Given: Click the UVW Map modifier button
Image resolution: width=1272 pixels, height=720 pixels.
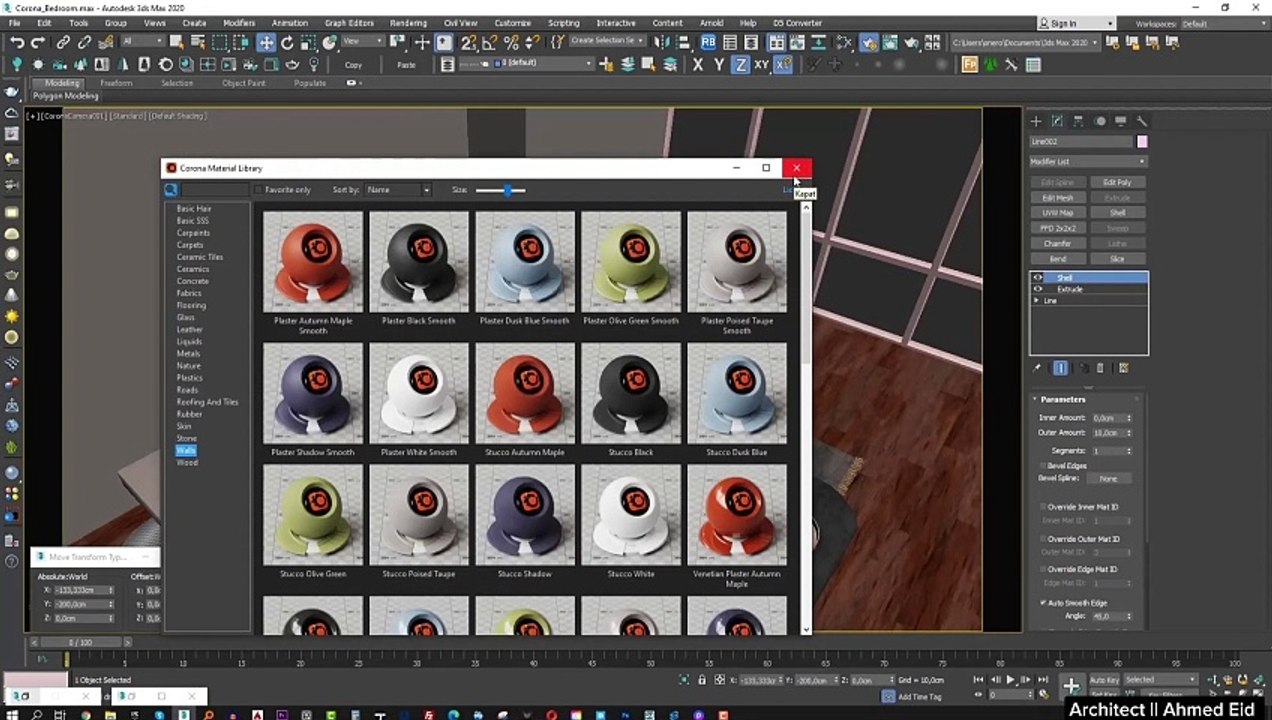Looking at the screenshot, I should coord(1057,213).
